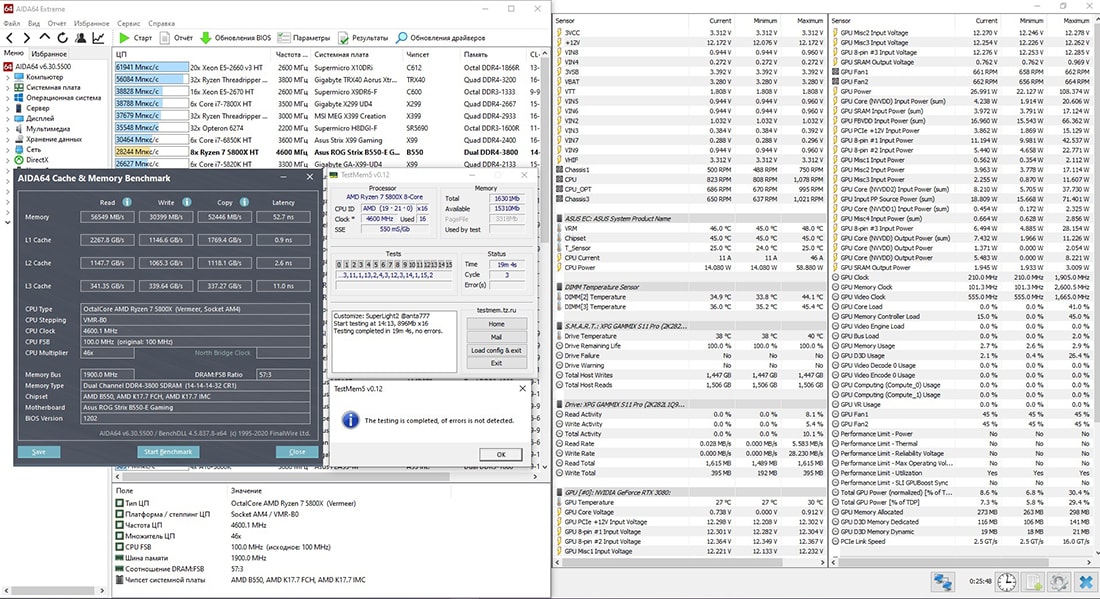
Task: Expand the Системная плата tree node
Action: [x=9, y=87]
